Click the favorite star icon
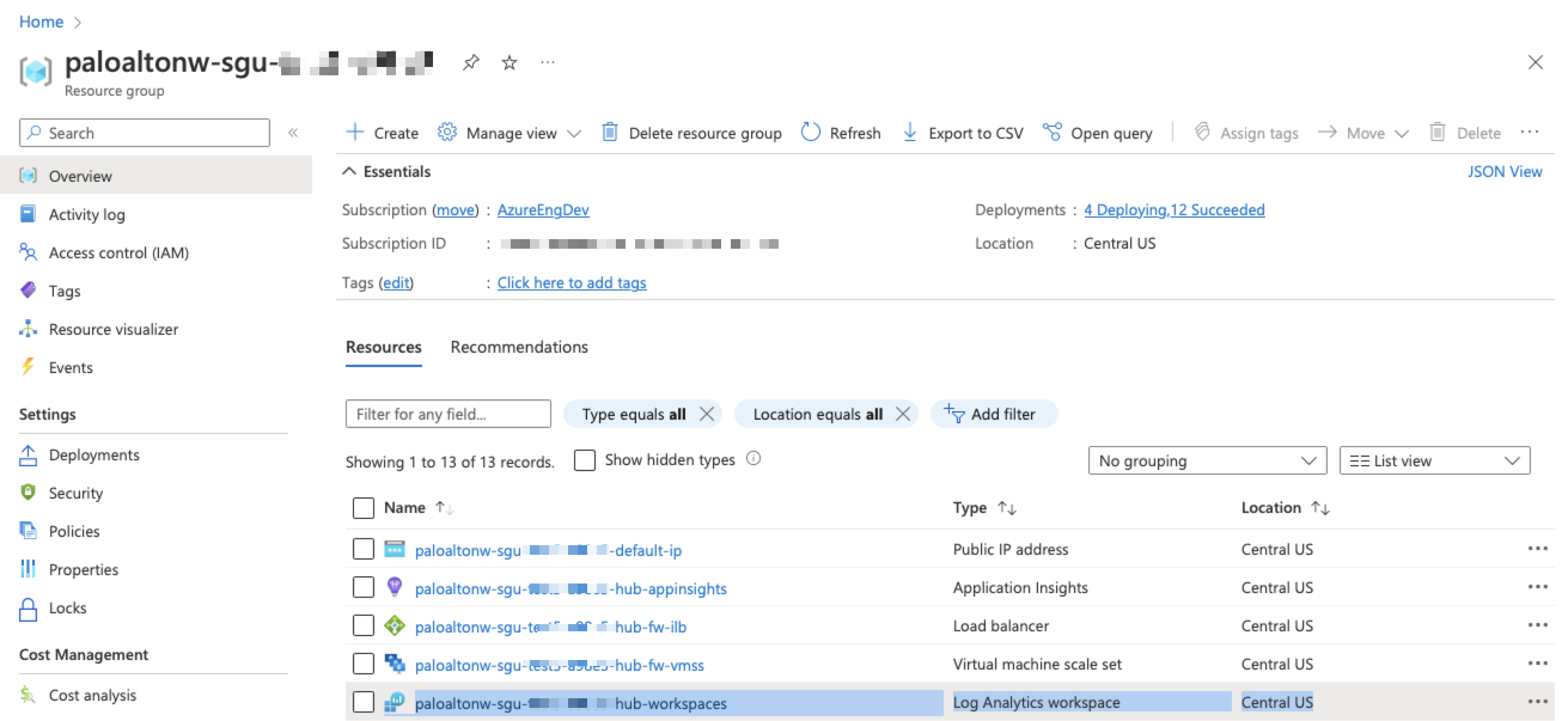This screenshot has width=1568, height=721. [x=510, y=63]
